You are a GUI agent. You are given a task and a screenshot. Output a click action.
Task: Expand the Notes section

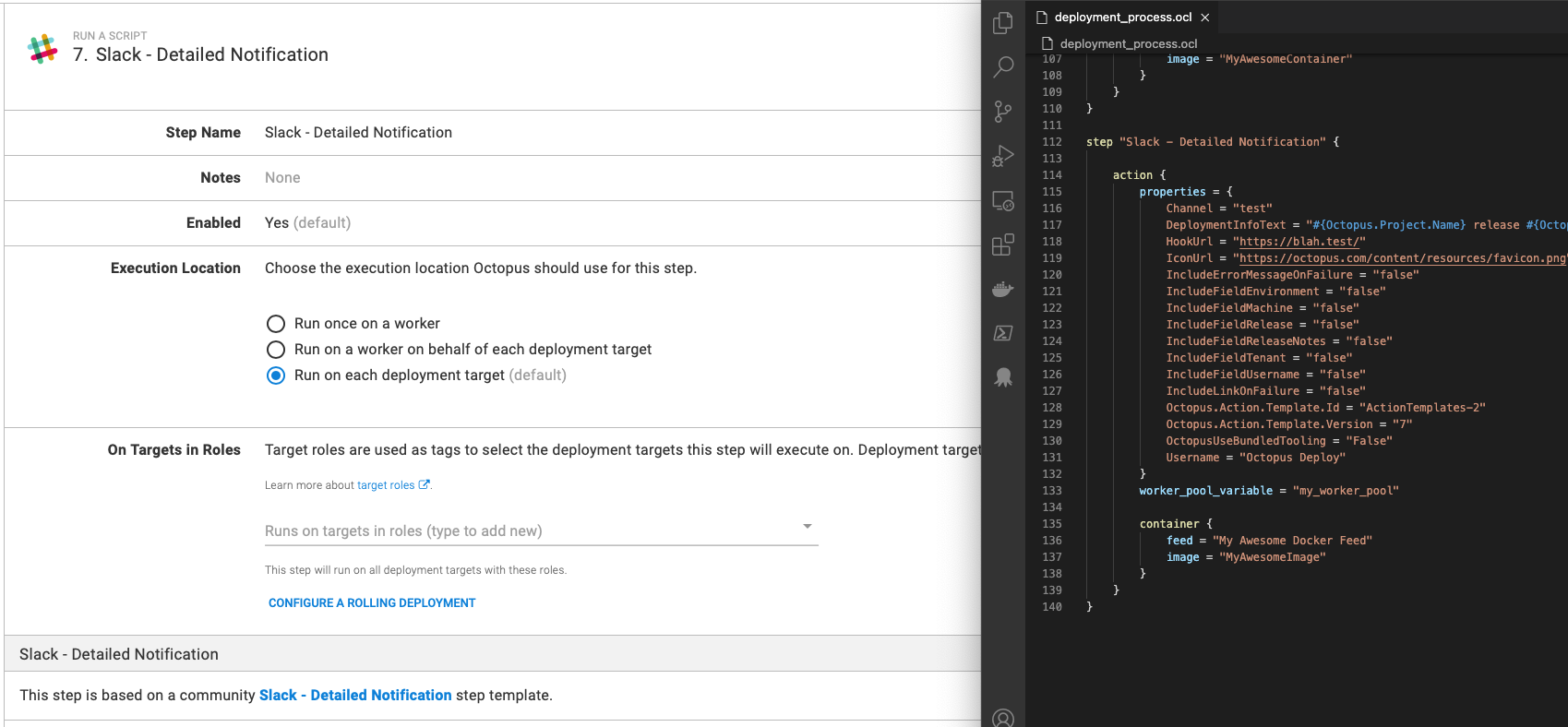point(493,178)
